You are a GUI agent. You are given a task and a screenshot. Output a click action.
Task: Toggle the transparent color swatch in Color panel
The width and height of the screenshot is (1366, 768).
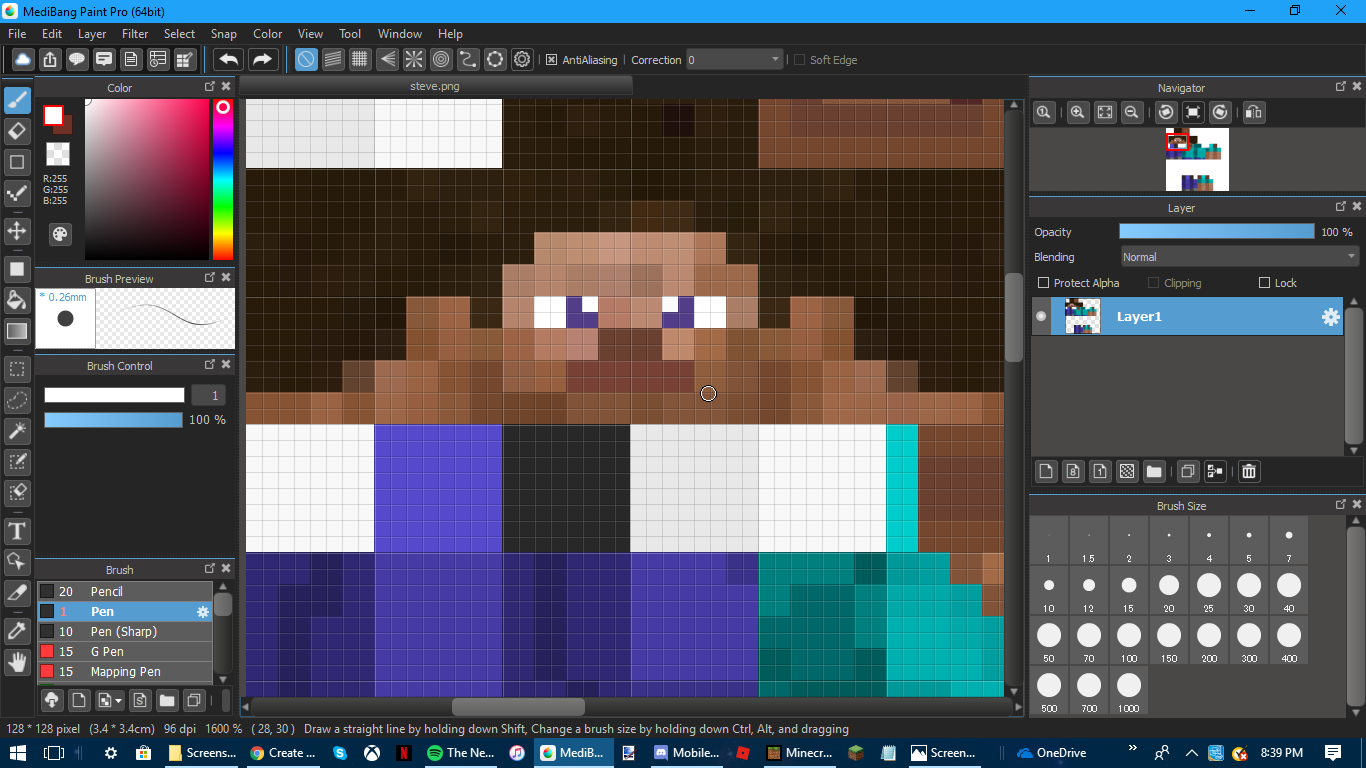[x=58, y=154]
